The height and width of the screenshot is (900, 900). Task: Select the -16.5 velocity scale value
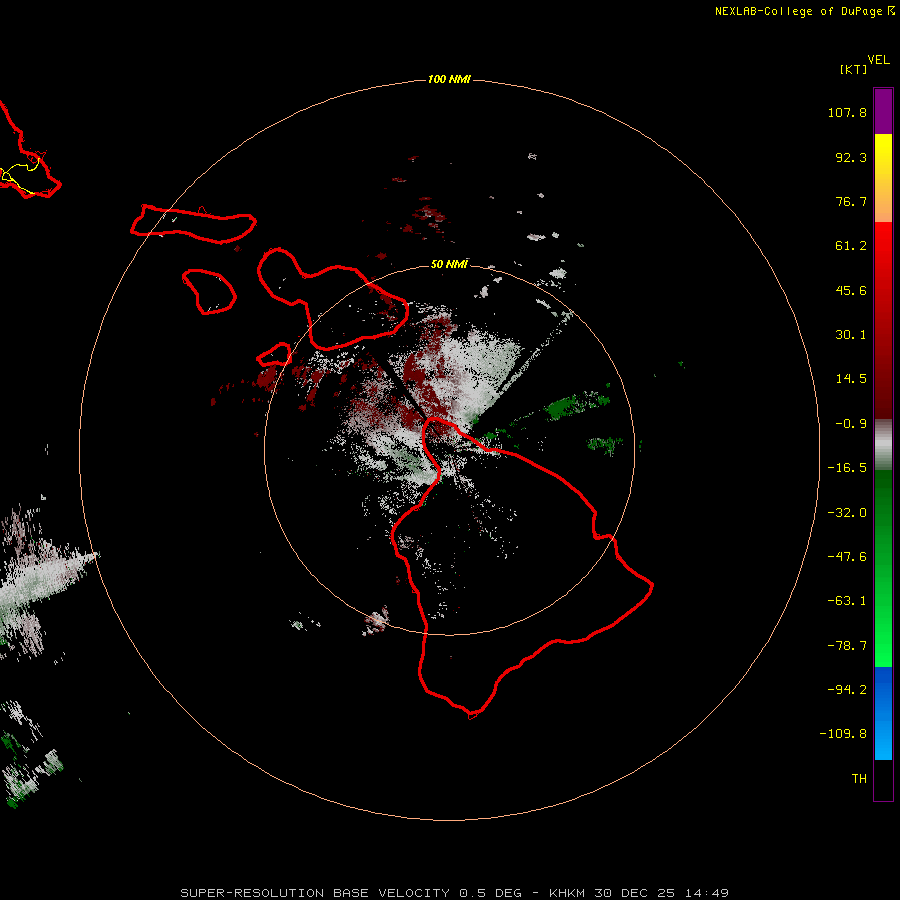point(847,468)
